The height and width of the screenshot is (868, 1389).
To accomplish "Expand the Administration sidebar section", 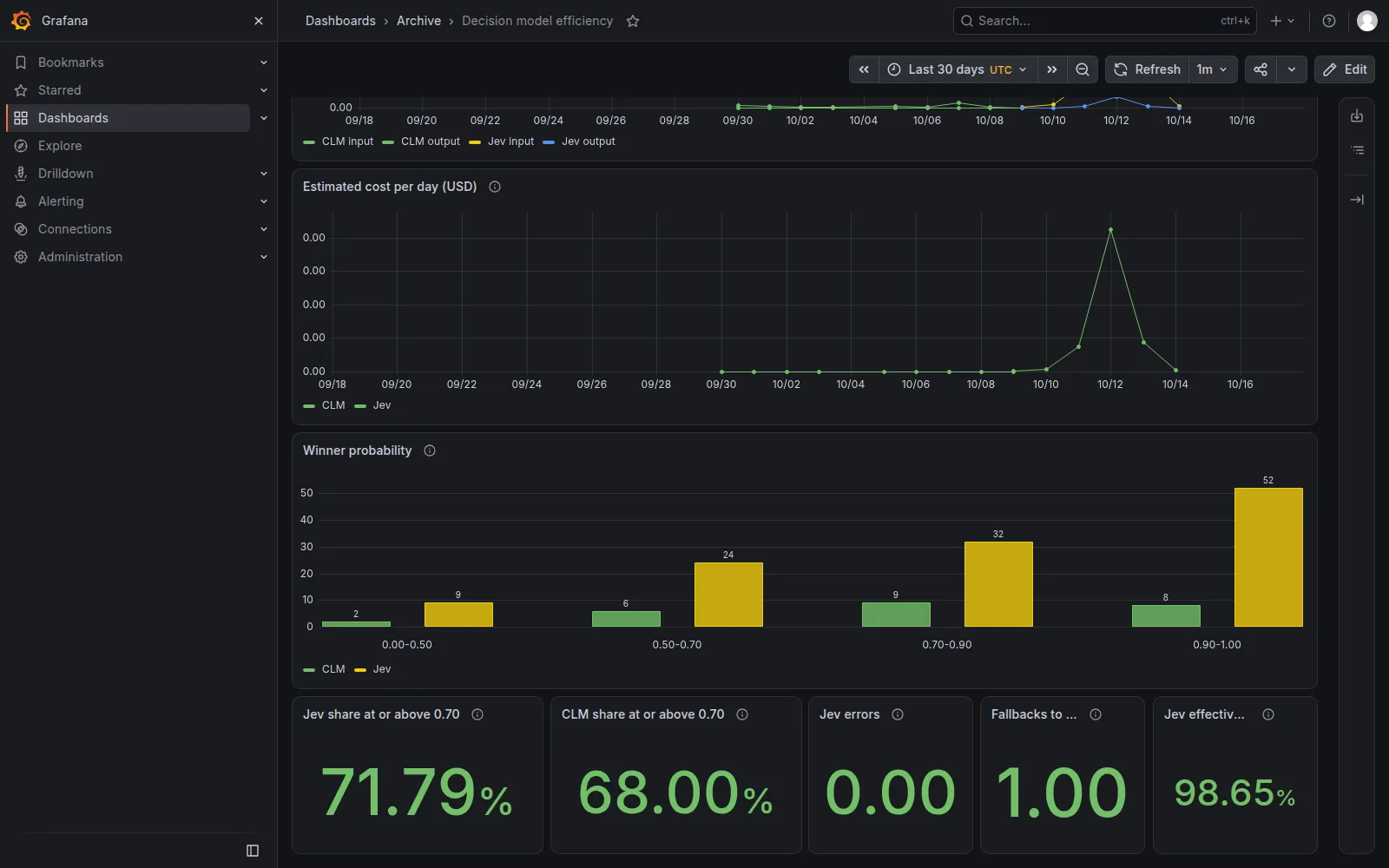I will click(x=264, y=257).
